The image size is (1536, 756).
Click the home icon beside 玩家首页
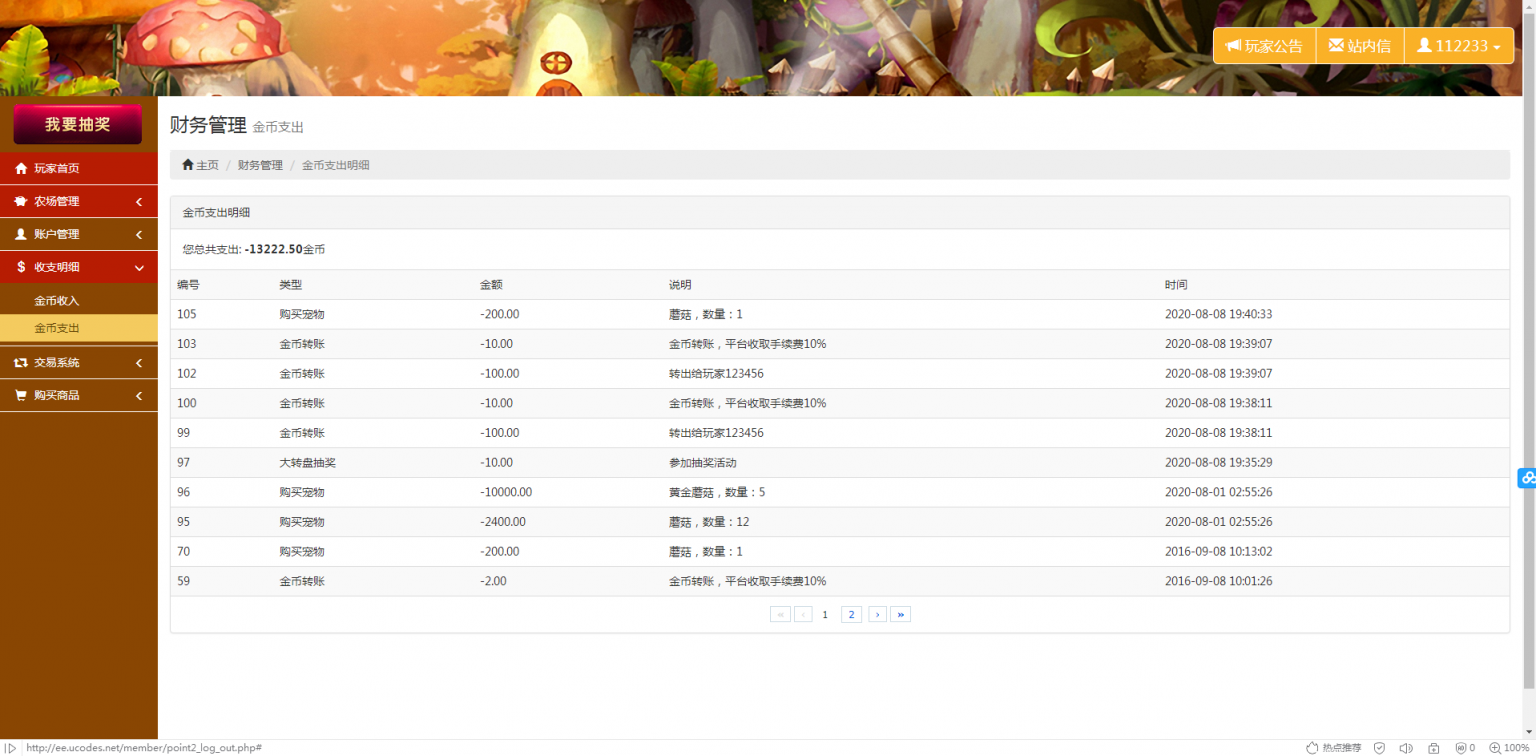pos(21,169)
